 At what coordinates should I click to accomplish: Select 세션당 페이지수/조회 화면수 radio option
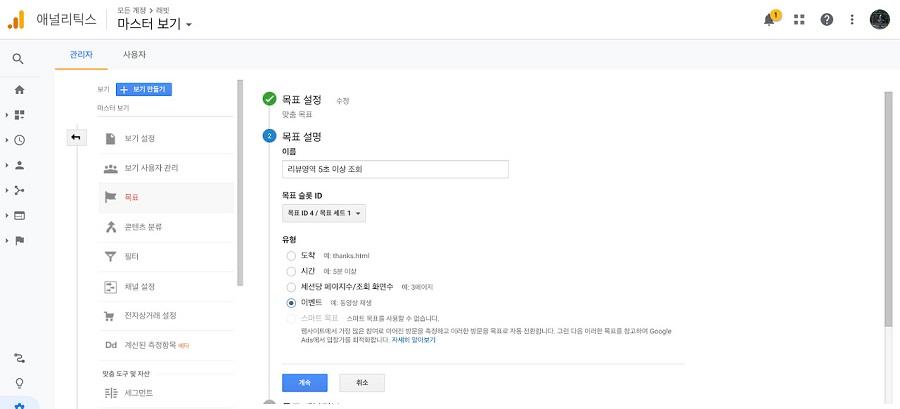click(x=291, y=286)
